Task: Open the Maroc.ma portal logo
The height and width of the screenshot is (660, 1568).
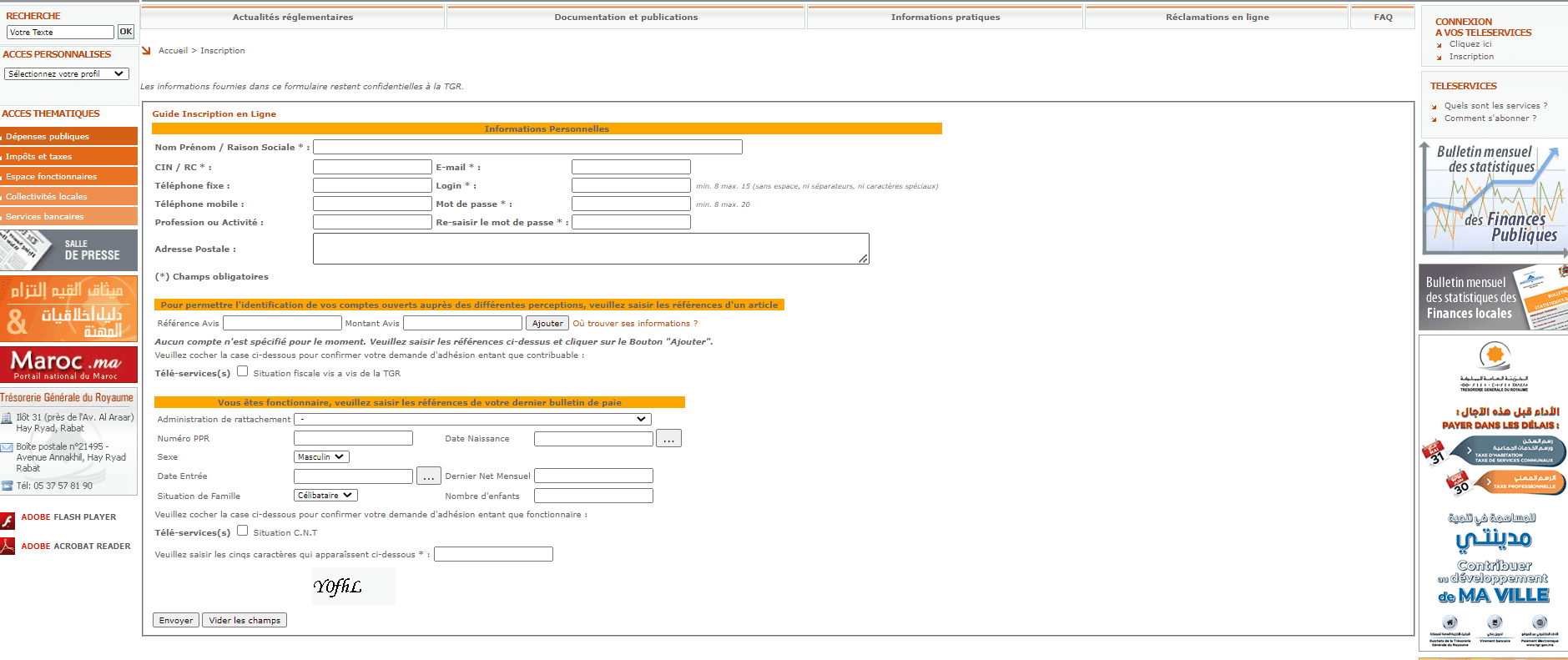Action: point(68,364)
